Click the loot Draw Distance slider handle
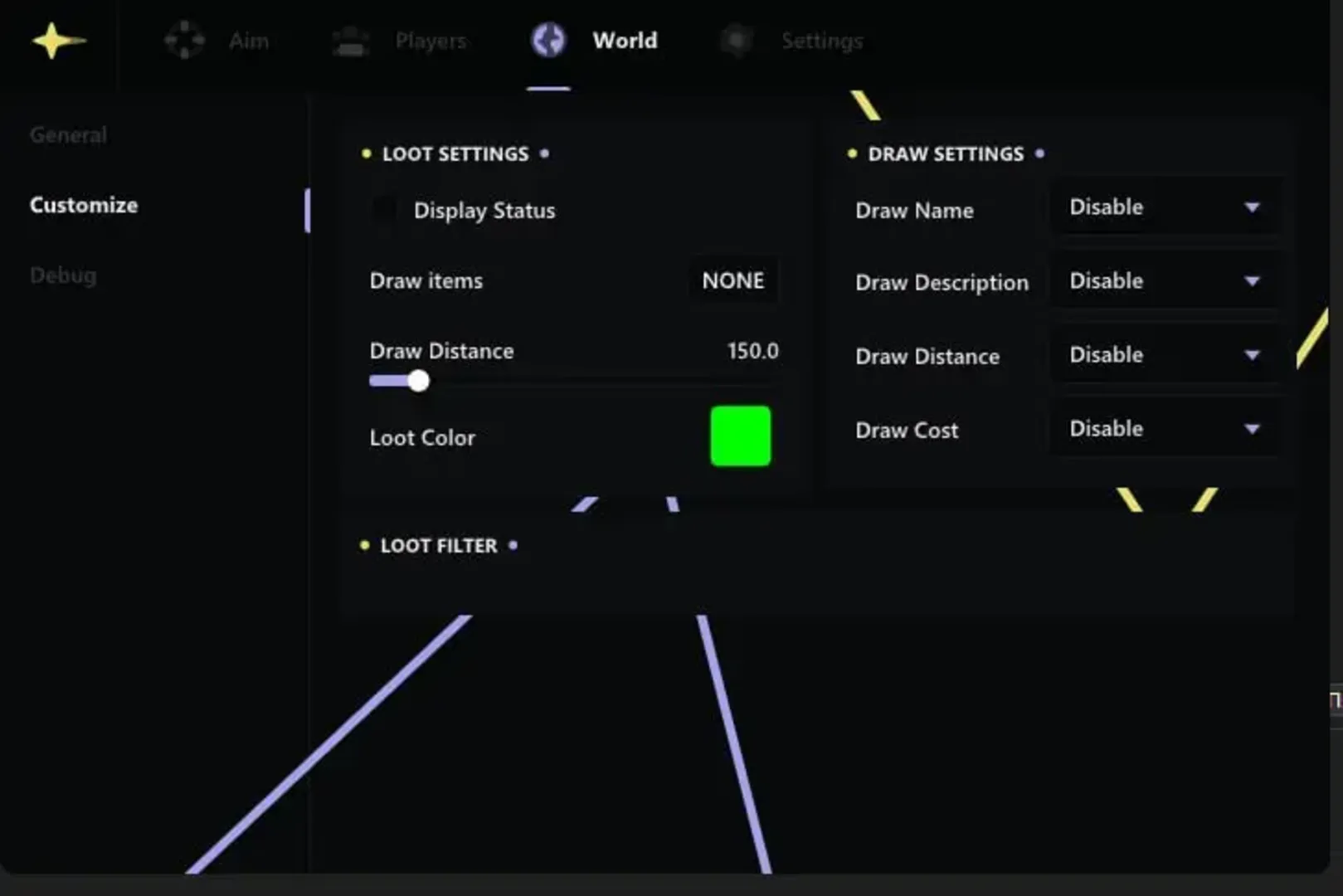Image resolution: width=1343 pixels, height=896 pixels. tap(419, 381)
